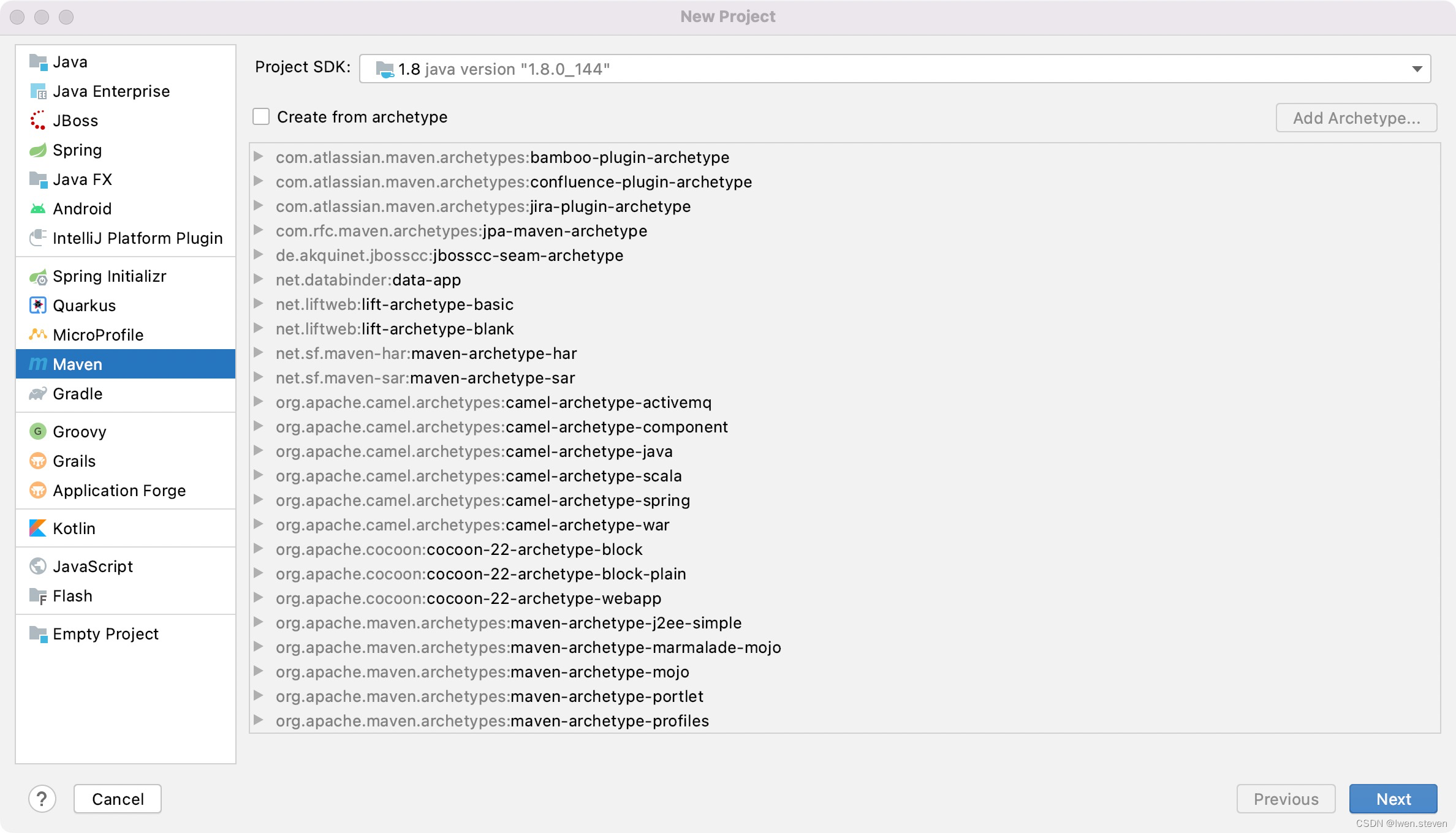Open the Project SDK dropdown arrow
This screenshot has width=1456, height=833.
click(x=1417, y=69)
